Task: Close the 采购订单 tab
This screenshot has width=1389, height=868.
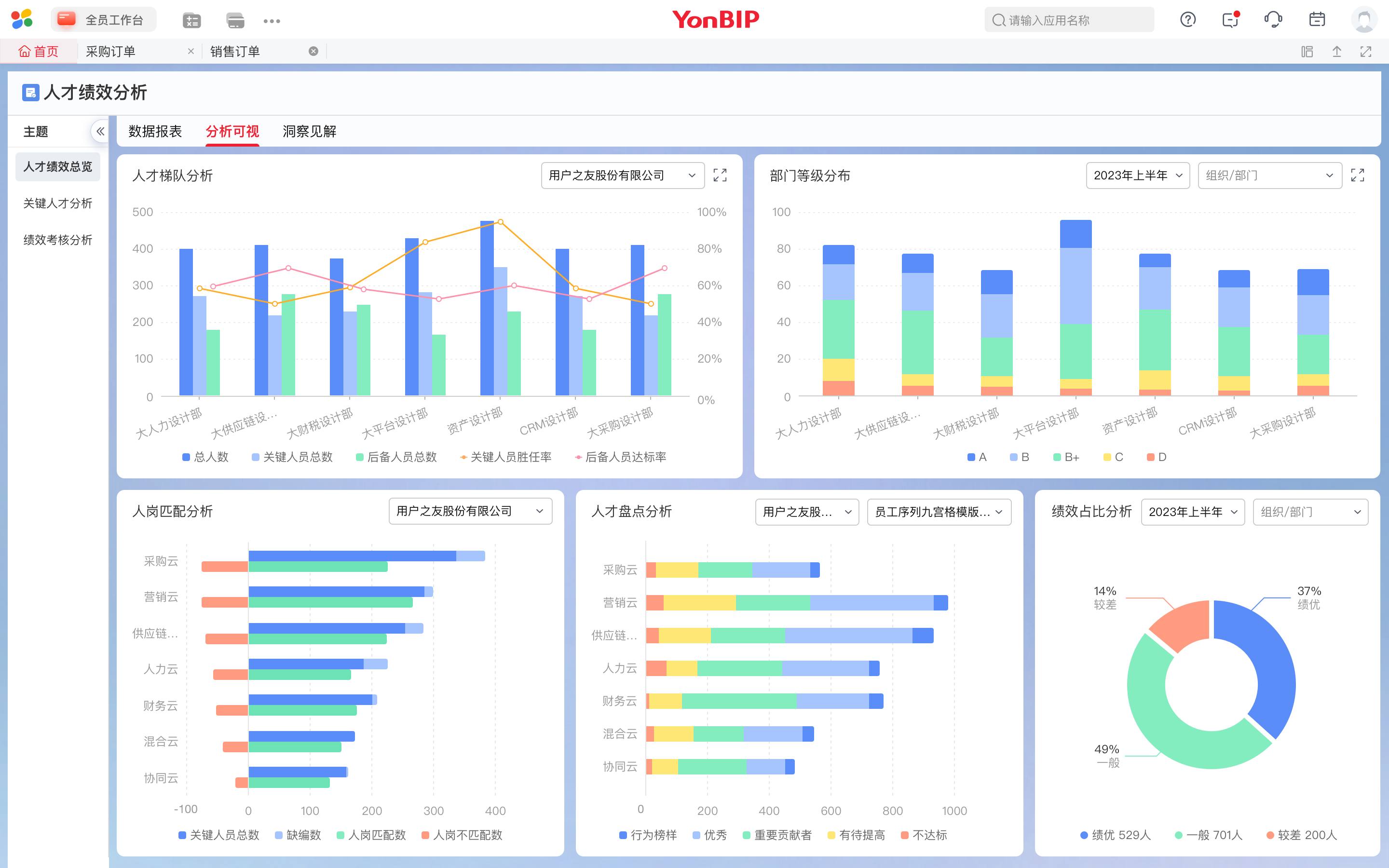Action: click(191, 51)
